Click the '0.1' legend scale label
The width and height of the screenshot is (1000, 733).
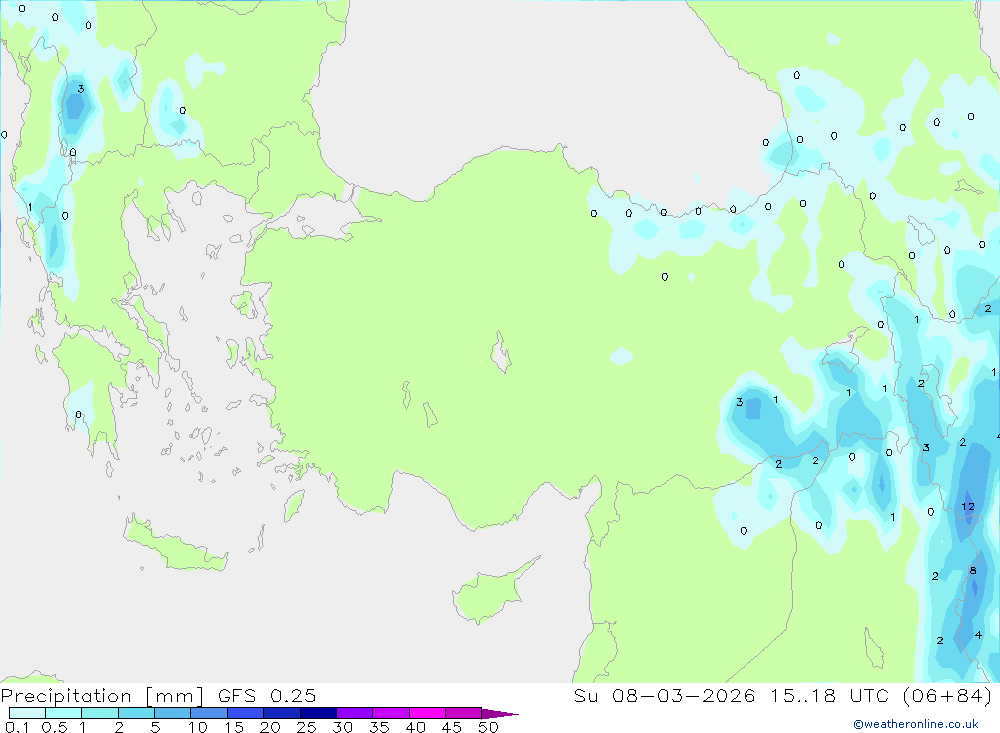click(x=17, y=727)
